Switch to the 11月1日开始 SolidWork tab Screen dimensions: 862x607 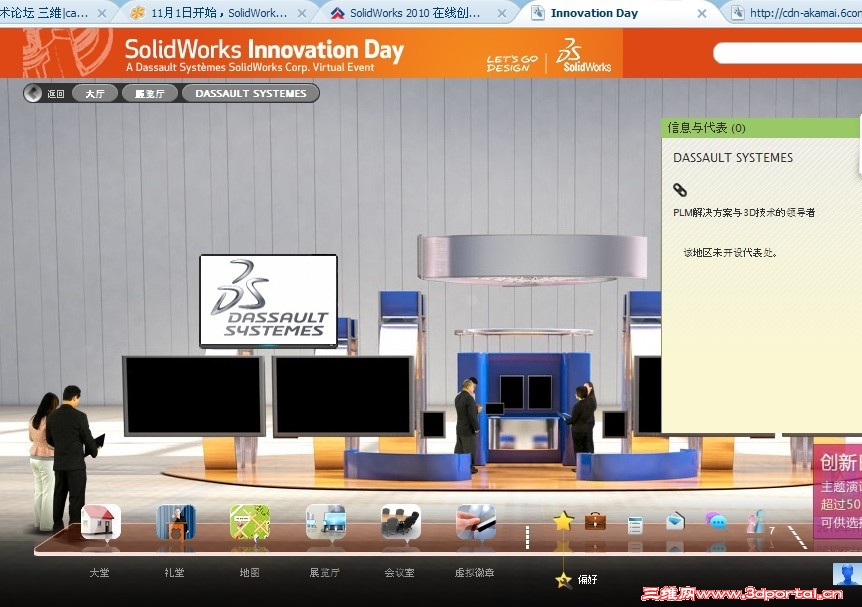[218, 13]
